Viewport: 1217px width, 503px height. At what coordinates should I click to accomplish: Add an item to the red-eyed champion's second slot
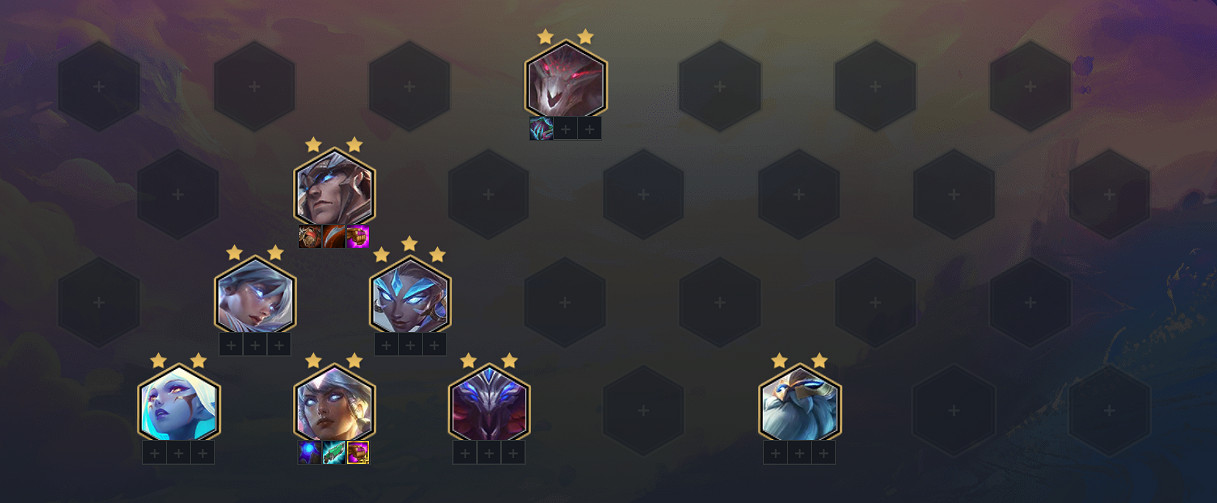(566, 129)
